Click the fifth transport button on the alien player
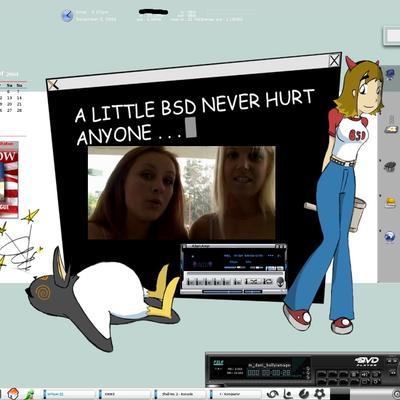The height and width of the screenshot is (400, 400). (x=227, y=282)
